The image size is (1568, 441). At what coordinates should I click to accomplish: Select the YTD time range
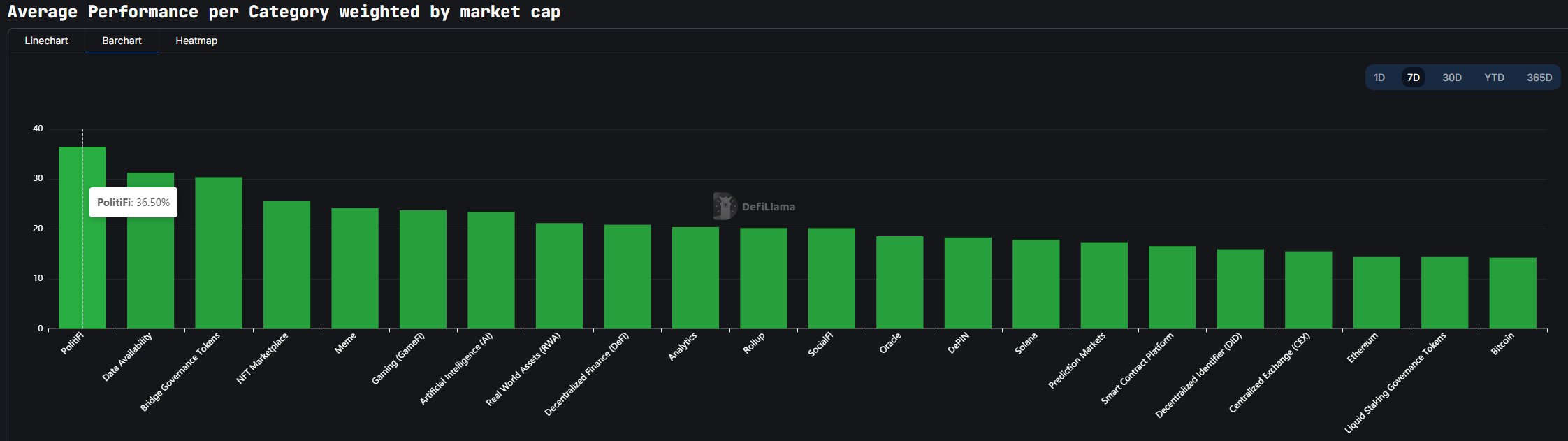tap(1494, 78)
